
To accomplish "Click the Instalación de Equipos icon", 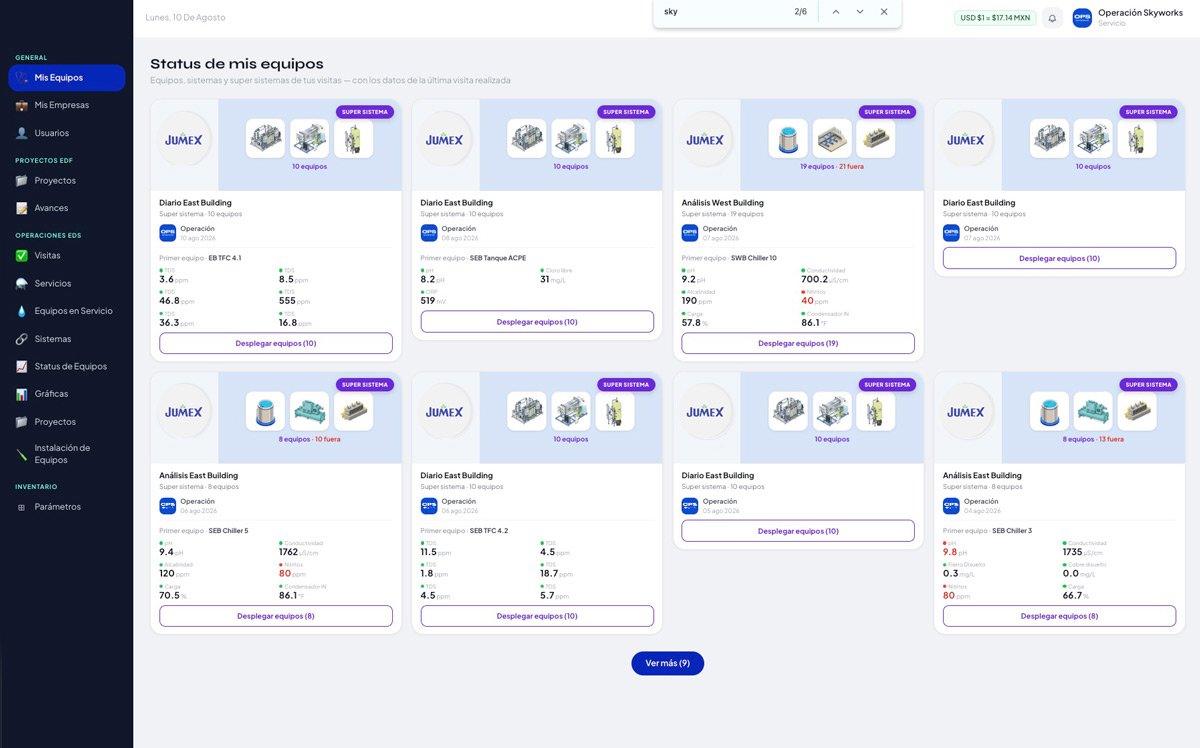I will (x=22, y=454).
